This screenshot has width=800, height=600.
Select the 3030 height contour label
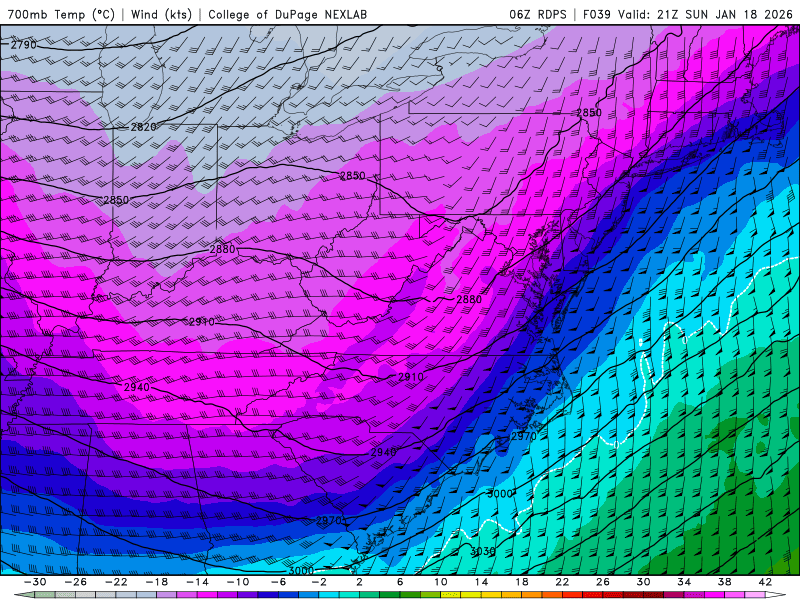point(483,551)
